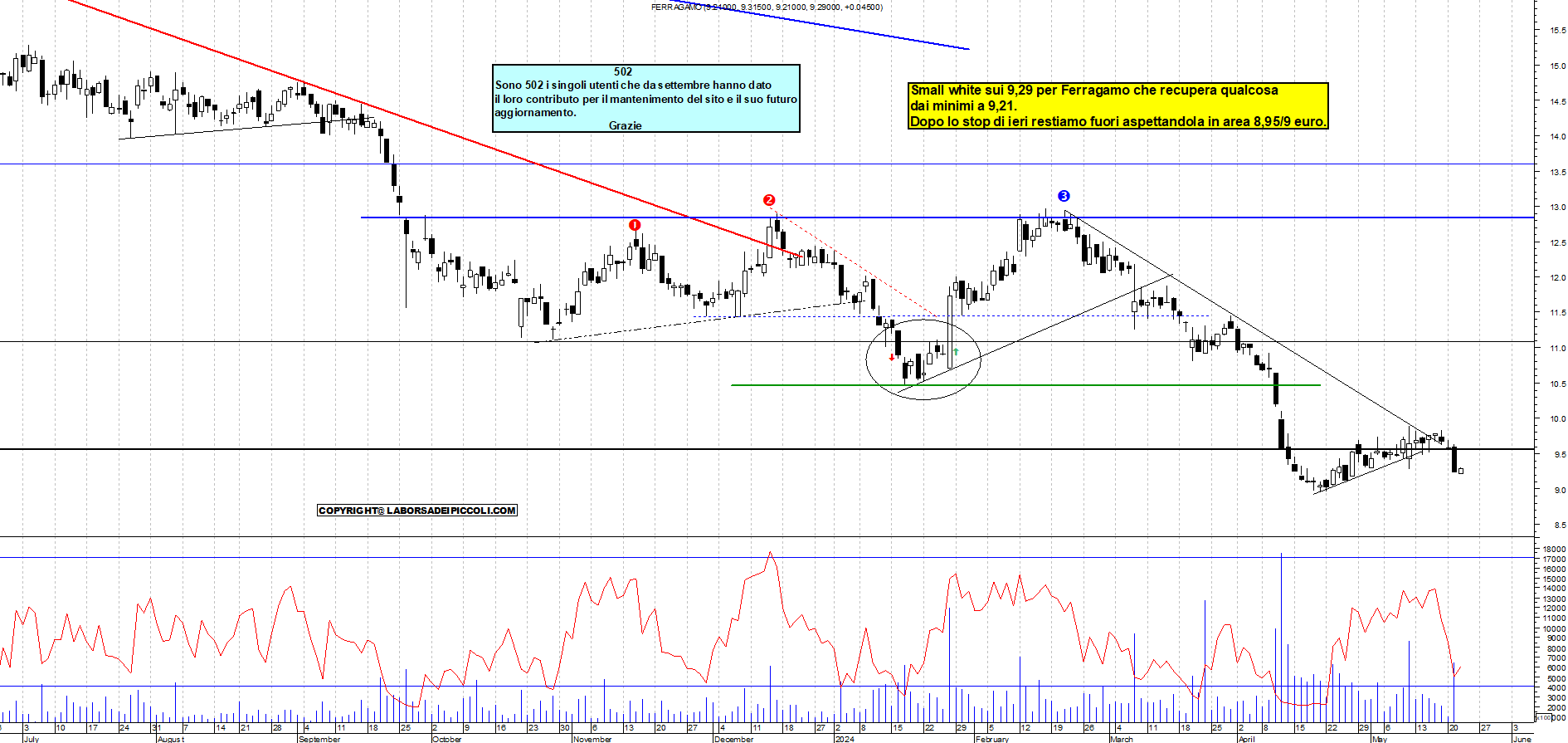1568x743 pixels.
Task: Click the 10.0 price axis label
Action: (x=1557, y=419)
